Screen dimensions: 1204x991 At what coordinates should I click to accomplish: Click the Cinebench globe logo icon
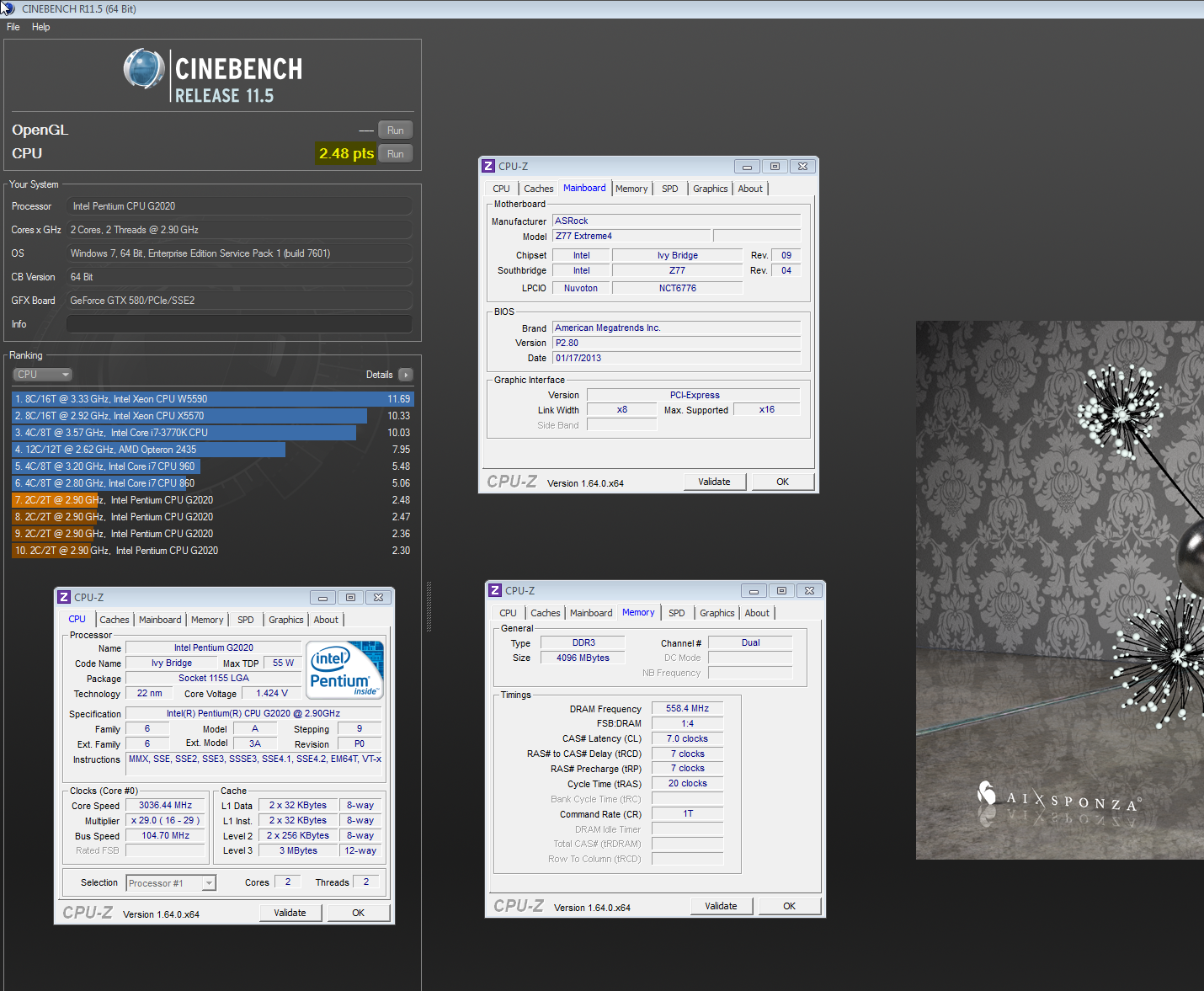(x=144, y=69)
